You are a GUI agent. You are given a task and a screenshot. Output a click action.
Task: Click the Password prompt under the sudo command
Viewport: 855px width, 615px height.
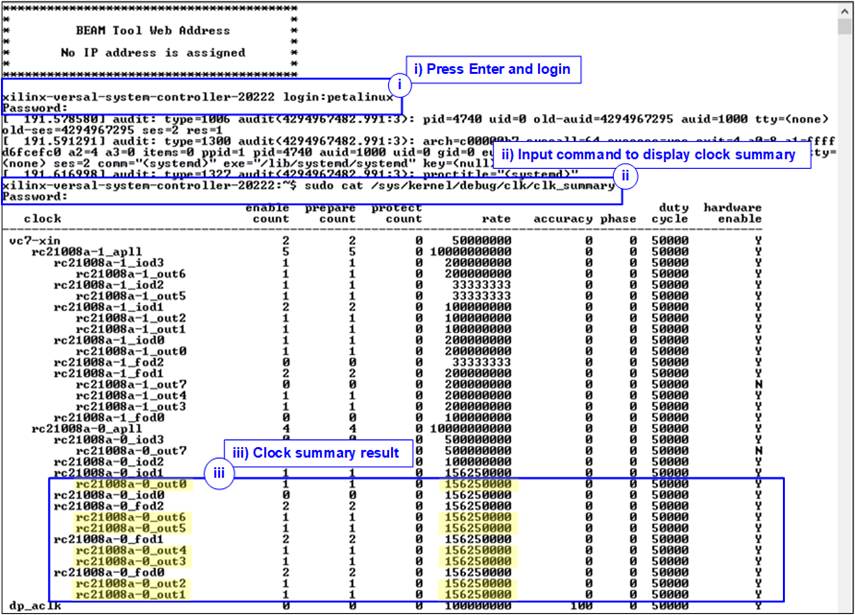click(x=35, y=197)
